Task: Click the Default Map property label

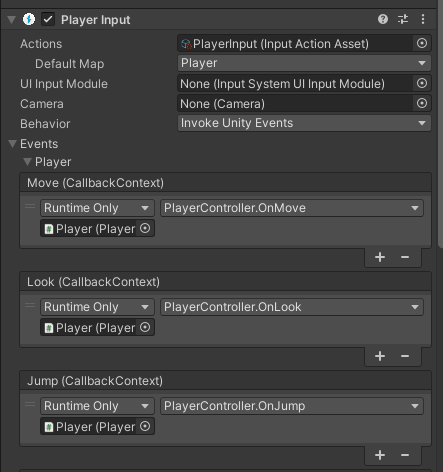Action: [x=70, y=64]
